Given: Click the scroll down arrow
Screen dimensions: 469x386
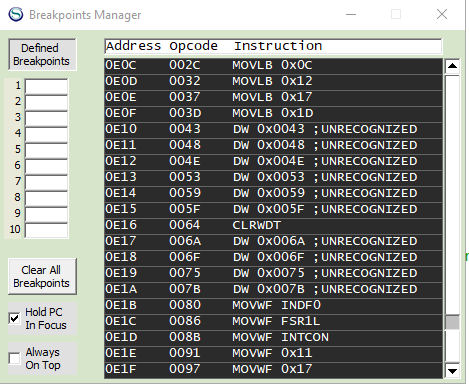Looking at the screenshot, I should point(452,370).
